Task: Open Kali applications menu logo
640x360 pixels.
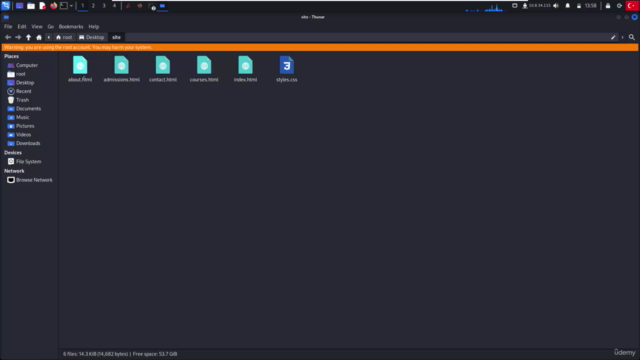Action: 5,6
